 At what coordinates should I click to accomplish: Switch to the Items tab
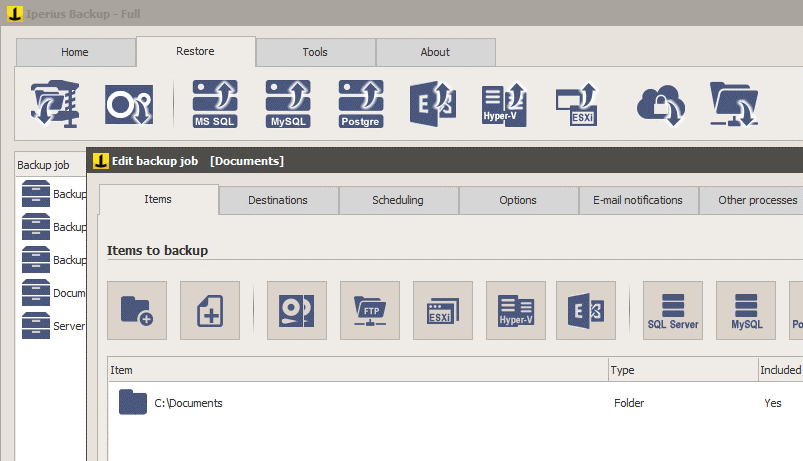pos(158,199)
